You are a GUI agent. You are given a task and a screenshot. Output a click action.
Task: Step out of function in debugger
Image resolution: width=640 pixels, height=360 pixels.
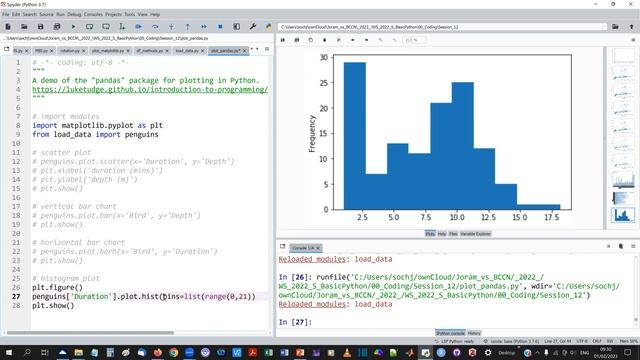click(x=187, y=27)
